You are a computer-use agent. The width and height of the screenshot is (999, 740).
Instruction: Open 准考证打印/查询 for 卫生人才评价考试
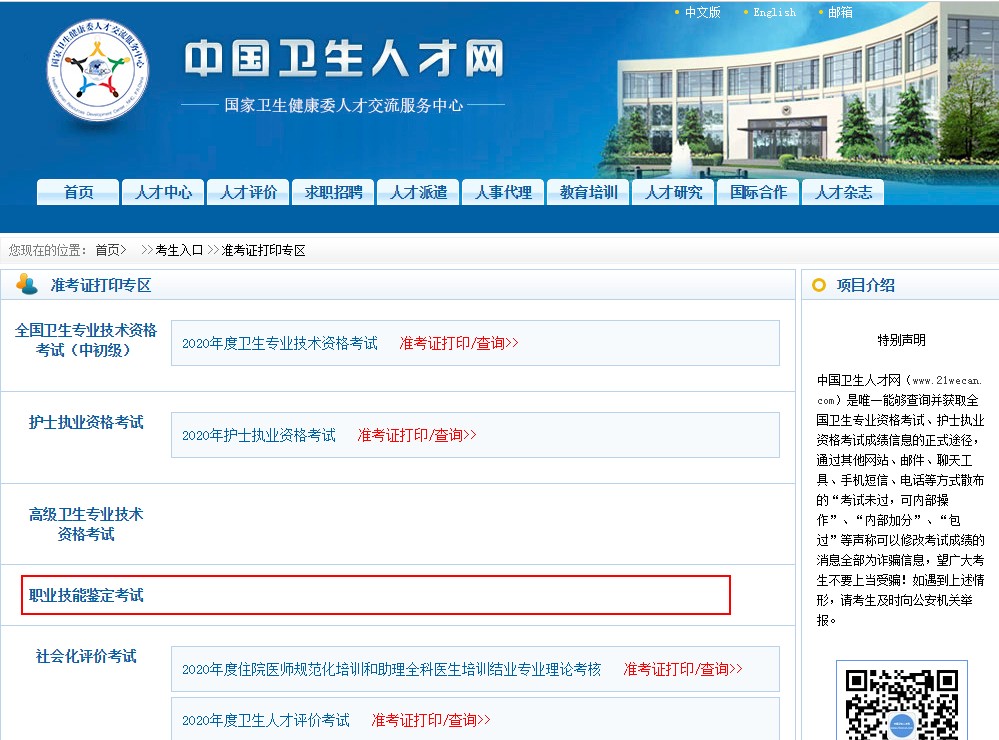(431, 720)
